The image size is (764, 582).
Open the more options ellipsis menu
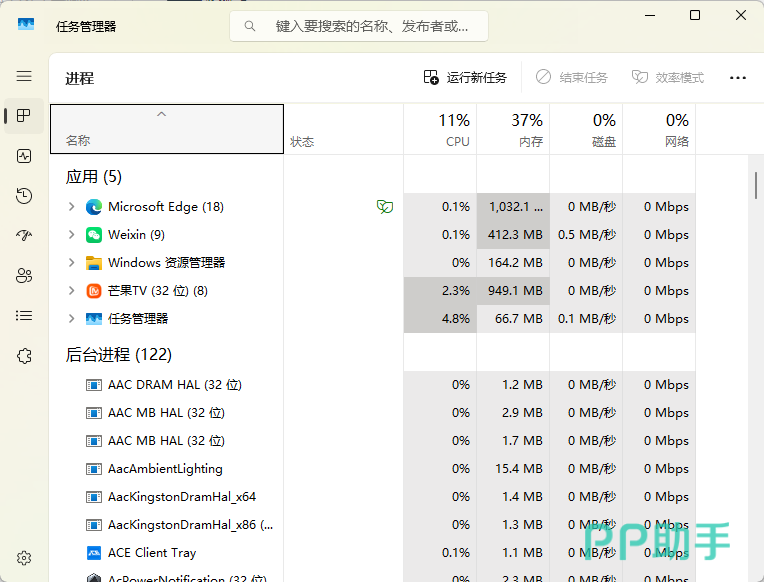pyautogui.click(x=738, y=77)
